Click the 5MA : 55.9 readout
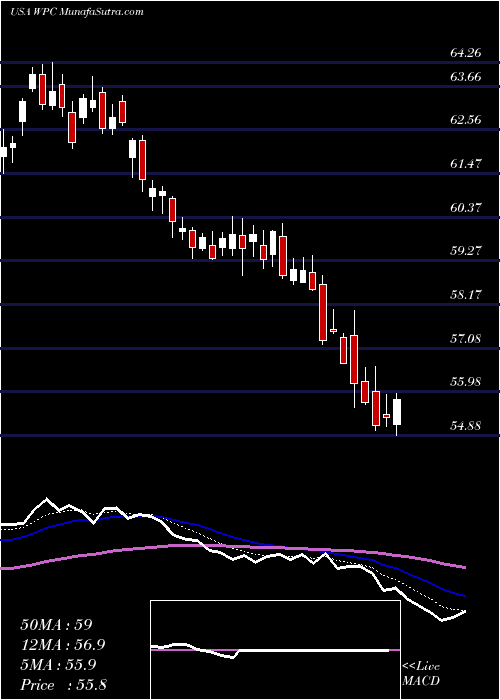 point(58,665)
